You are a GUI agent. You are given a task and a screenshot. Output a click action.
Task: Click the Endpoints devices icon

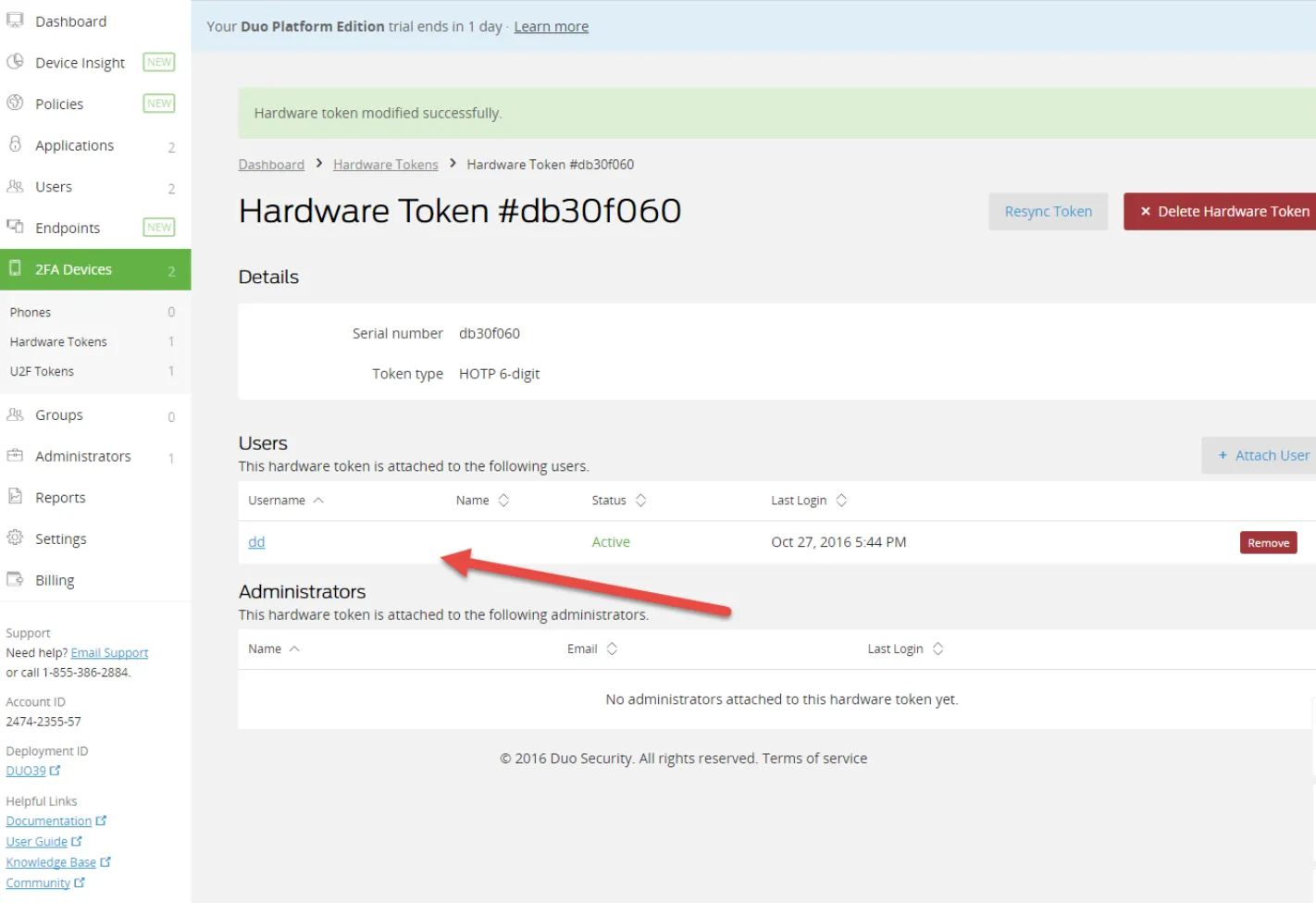(15, 227)
